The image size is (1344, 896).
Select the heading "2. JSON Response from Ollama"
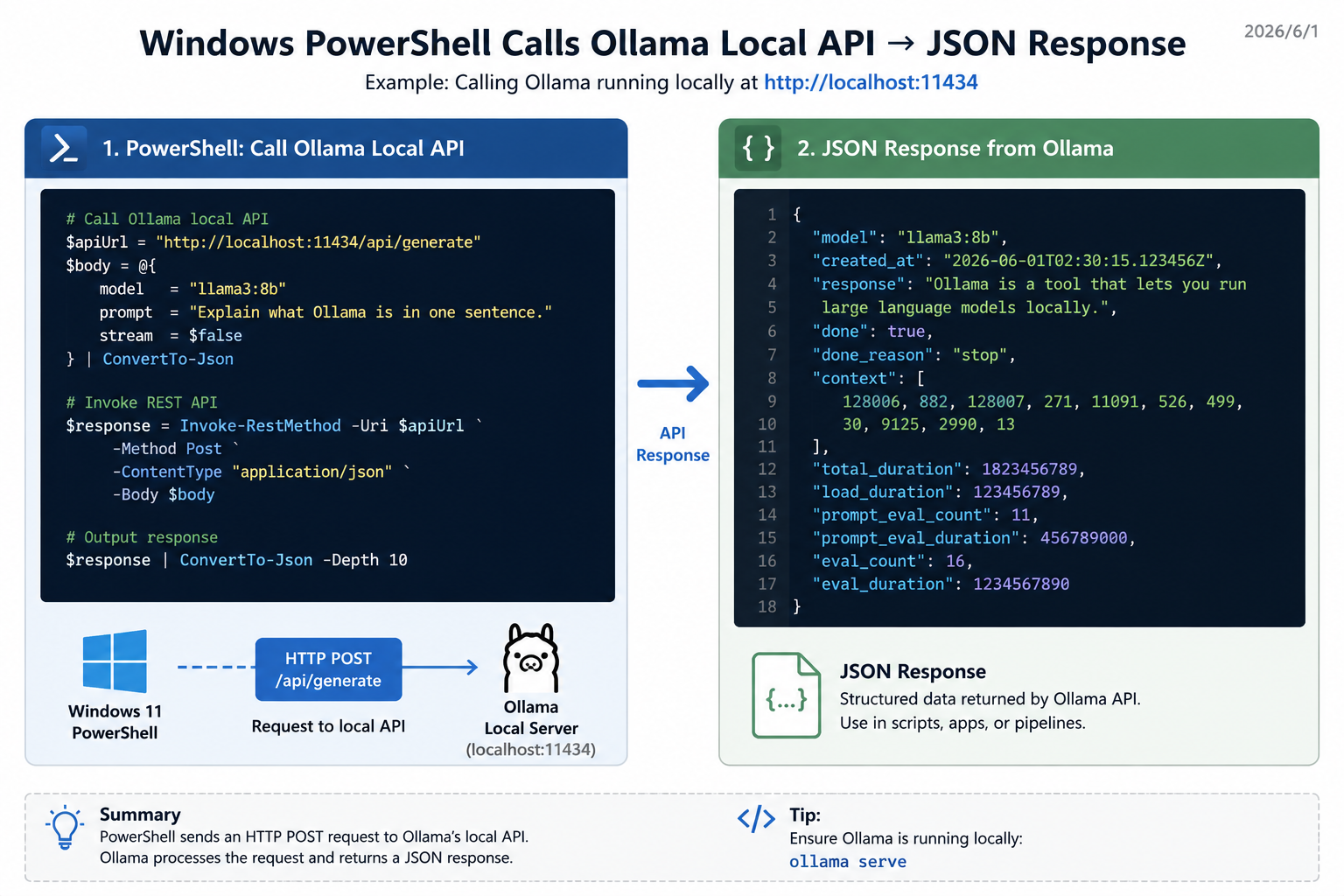click(x=955, y=149)
